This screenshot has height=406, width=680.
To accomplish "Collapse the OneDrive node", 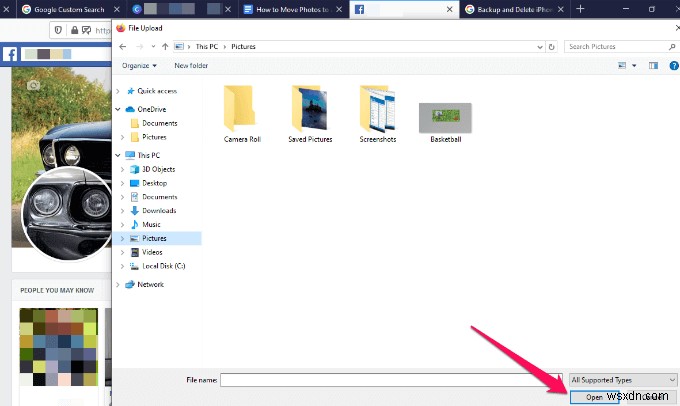I will point(118,109).
